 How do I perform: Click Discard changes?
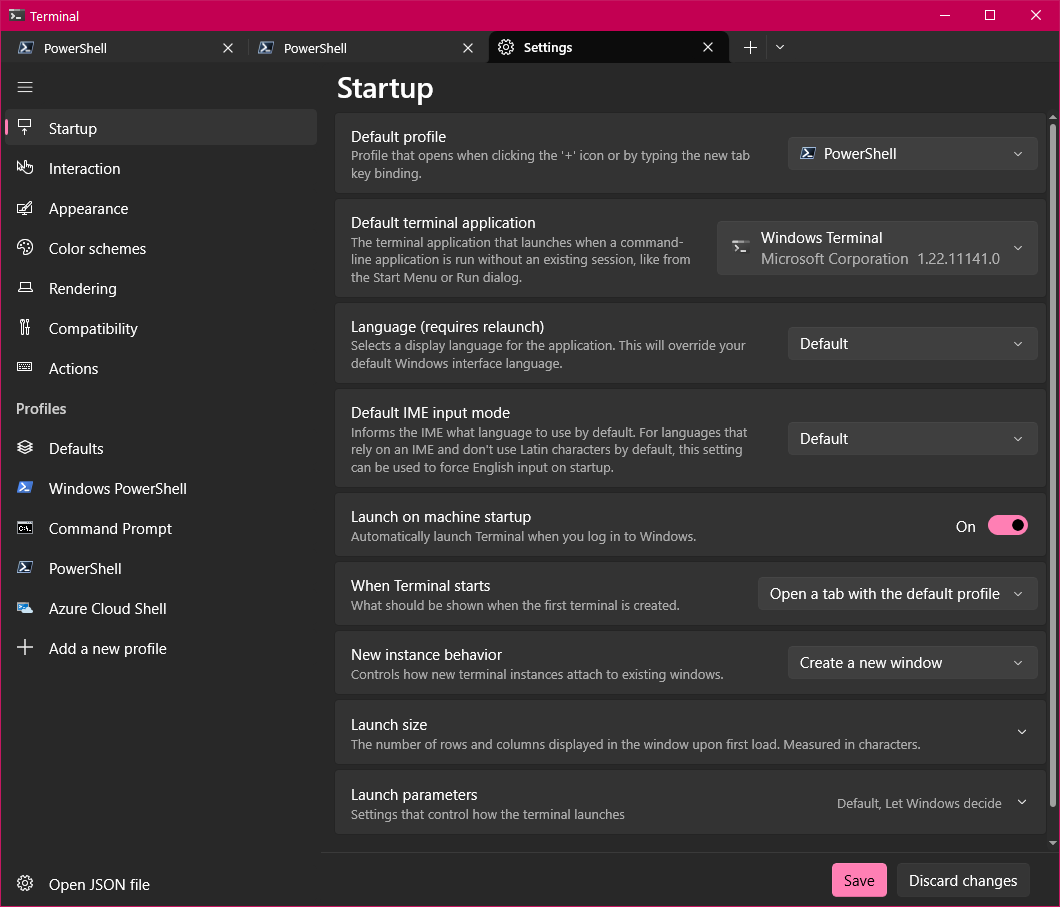click(963, 880)
